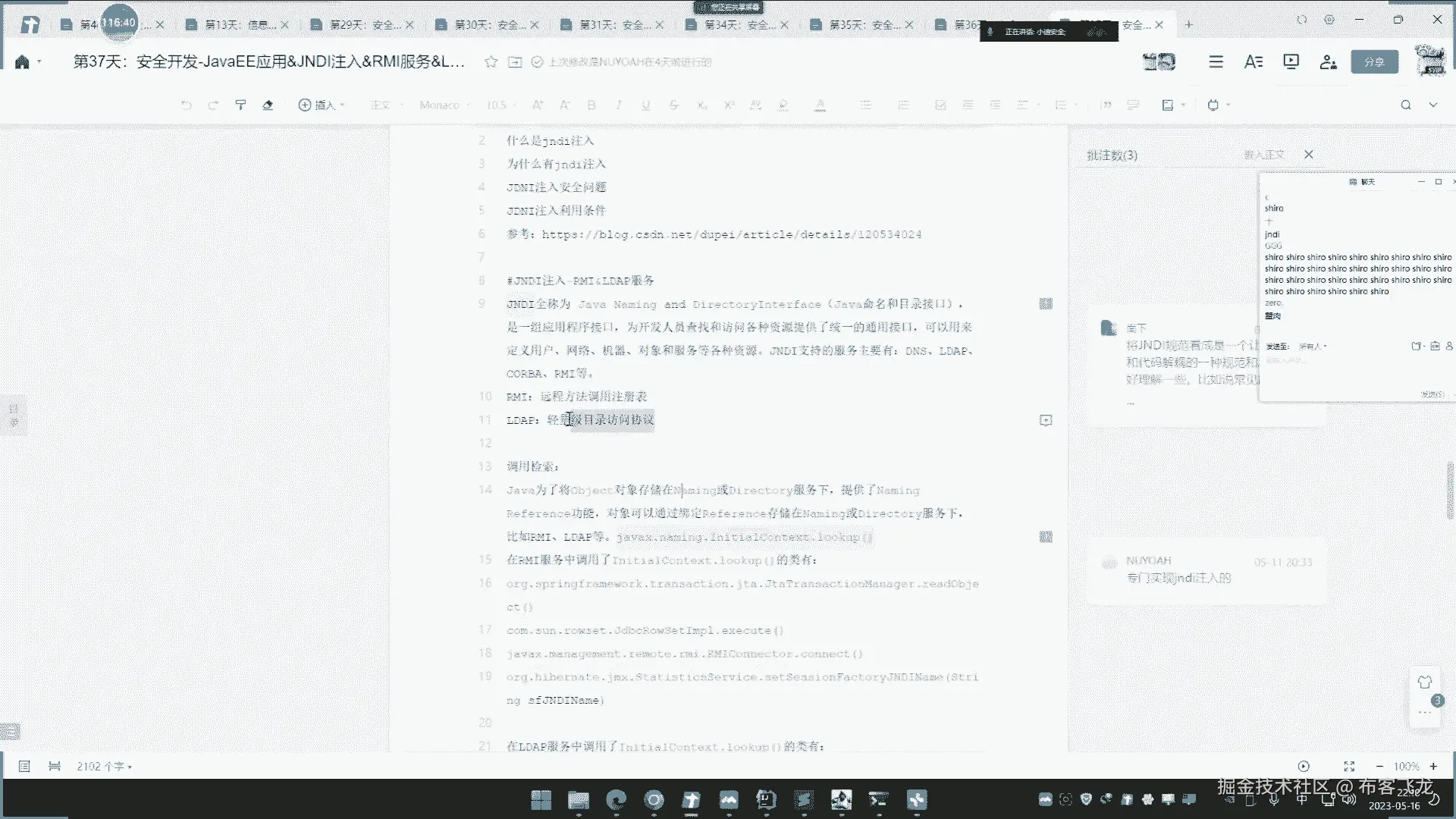Toggle underline formatting
This screenshot has width=1456, height=819.
[x=645, y=105]
